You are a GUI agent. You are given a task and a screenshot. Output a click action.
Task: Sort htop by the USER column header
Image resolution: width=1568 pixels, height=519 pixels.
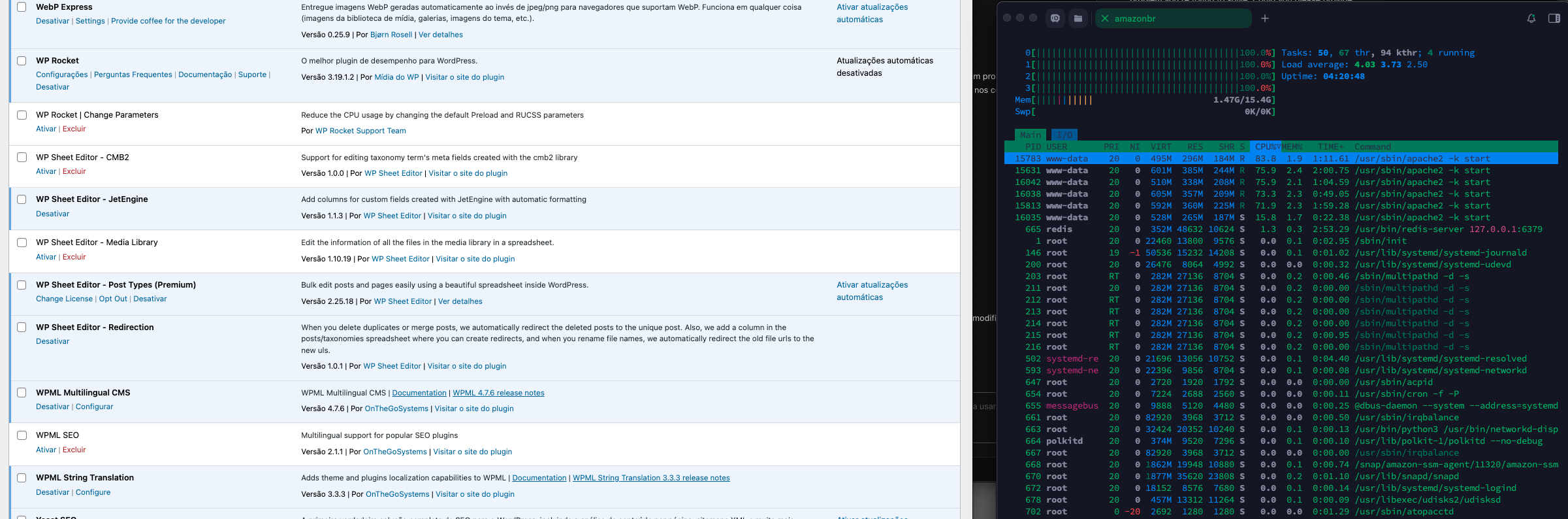pyautogui.click(x=1057, y=147)
